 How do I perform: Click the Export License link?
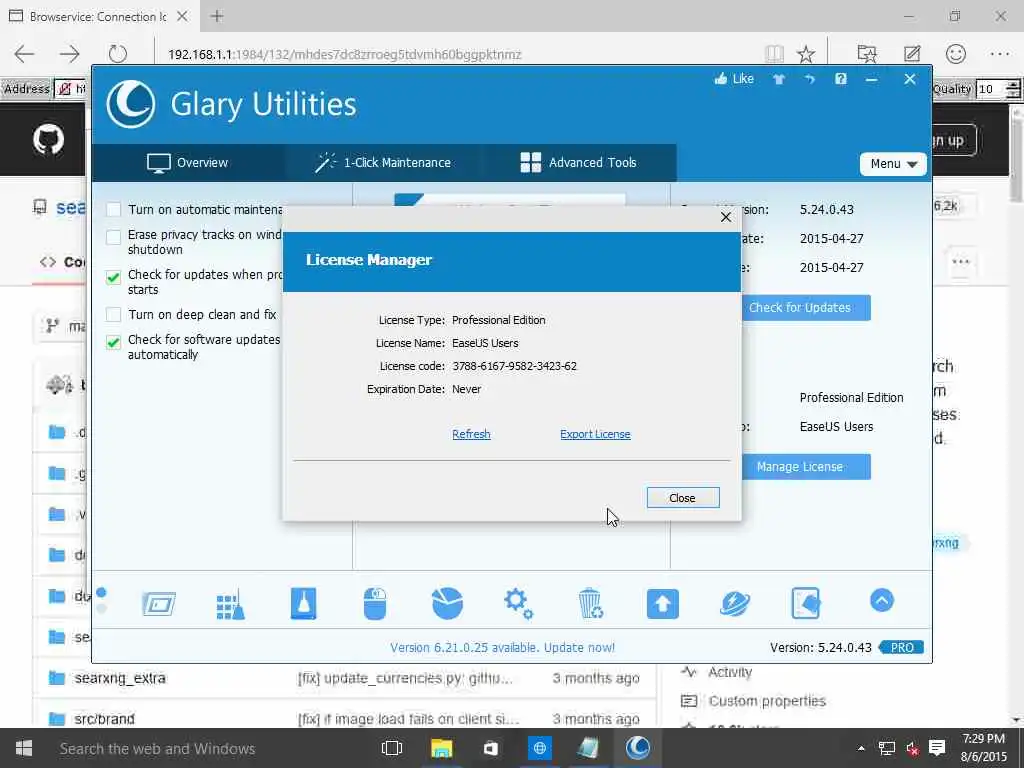tap(595, 434)
